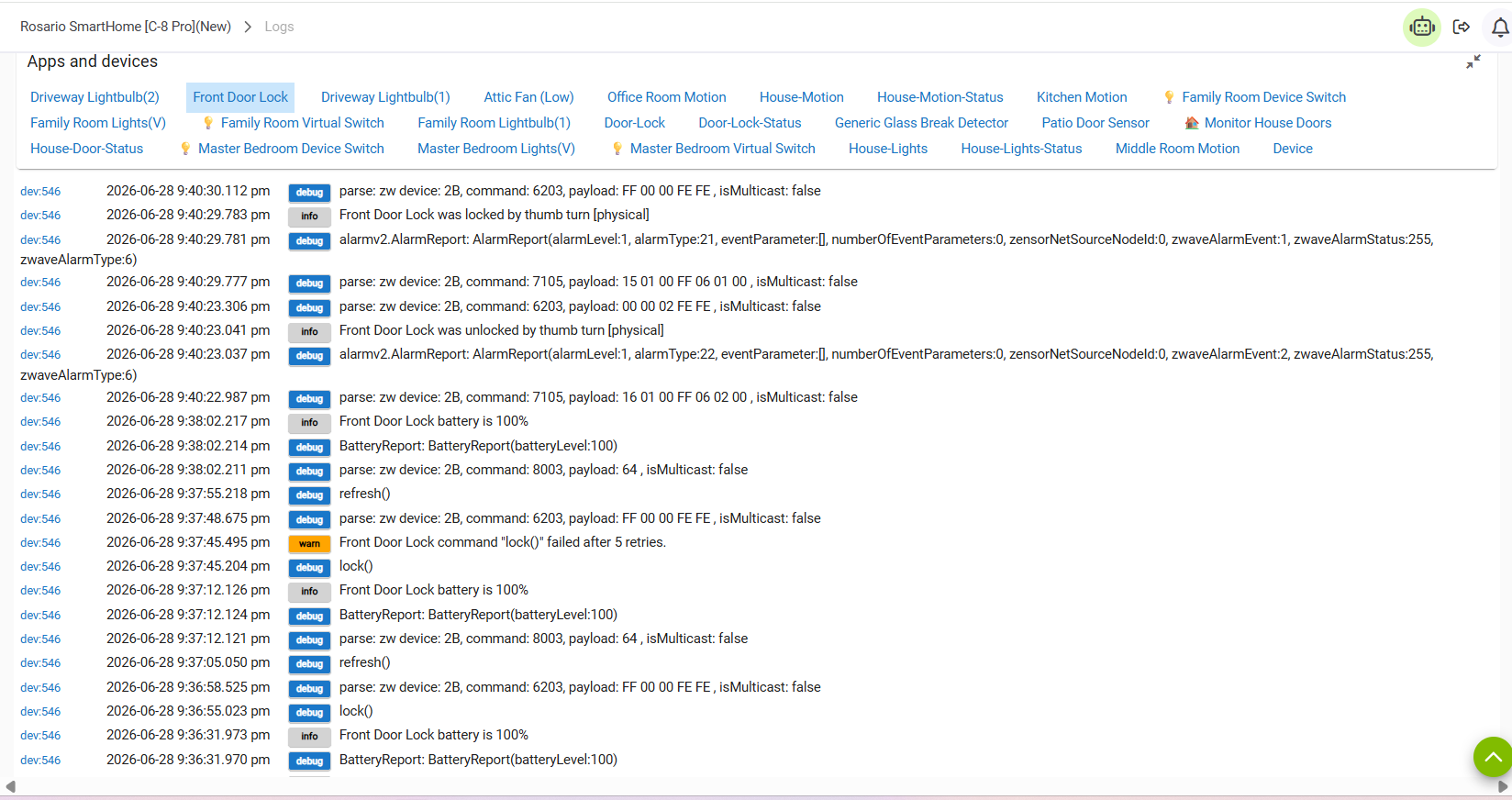Select Kitchen Motion filter

click(x=1082, y=97)
